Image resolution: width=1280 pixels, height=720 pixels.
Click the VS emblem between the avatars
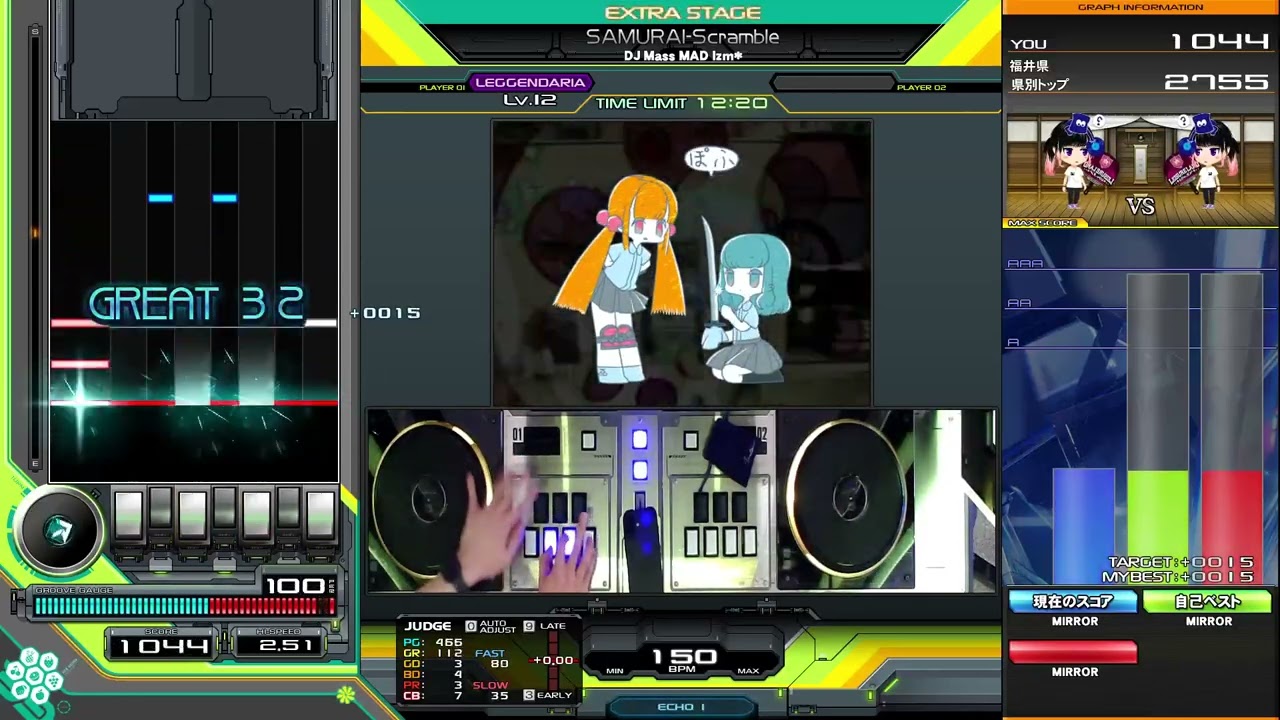click(1140, 206)
